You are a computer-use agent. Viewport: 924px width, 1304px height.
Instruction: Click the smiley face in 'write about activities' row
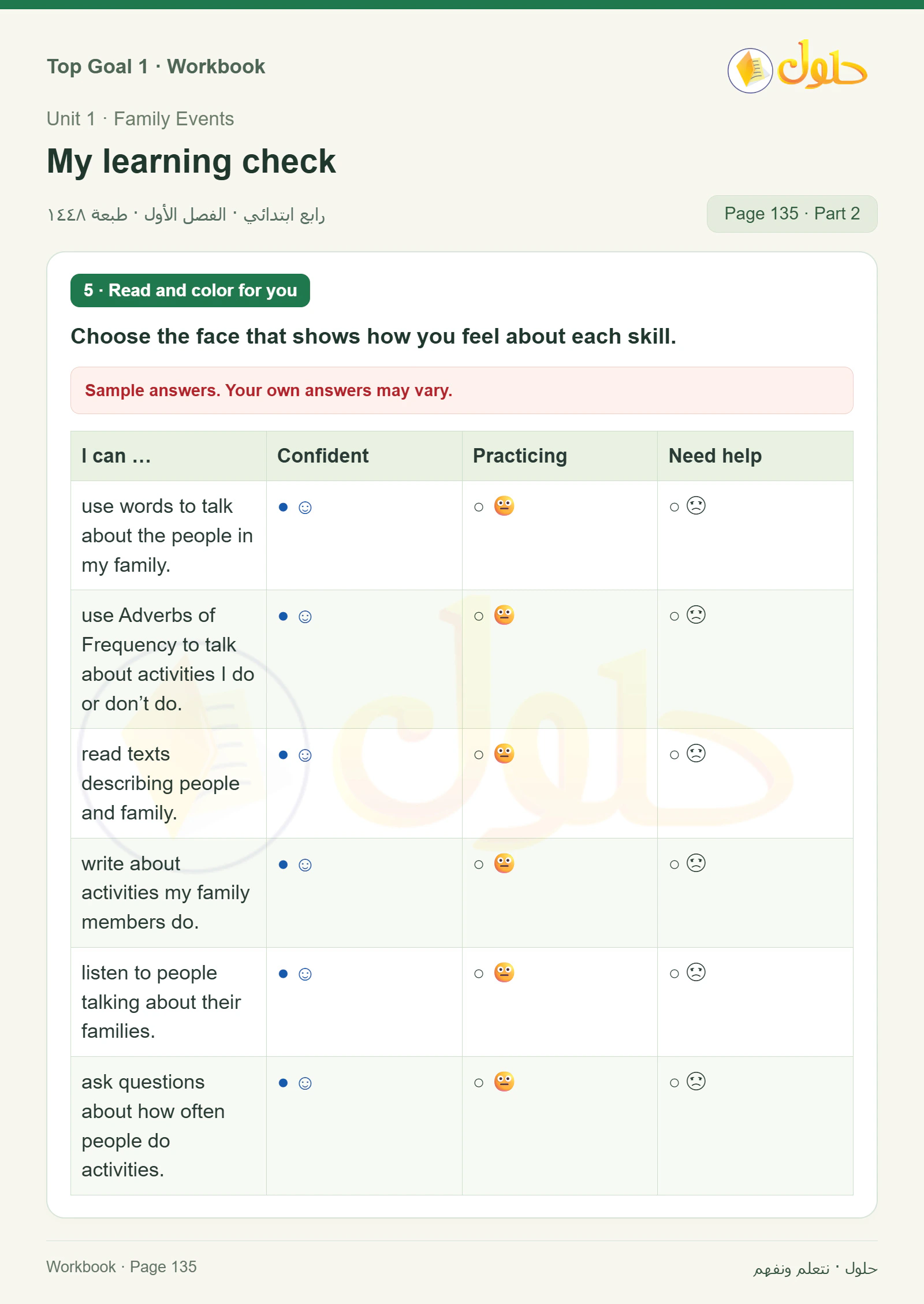305,865
